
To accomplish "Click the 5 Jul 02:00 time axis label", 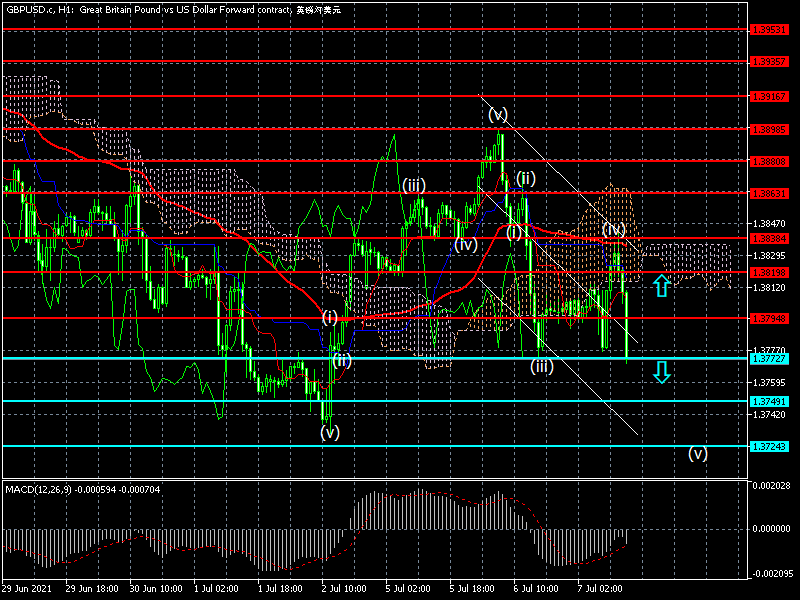I will pos(408,590).
